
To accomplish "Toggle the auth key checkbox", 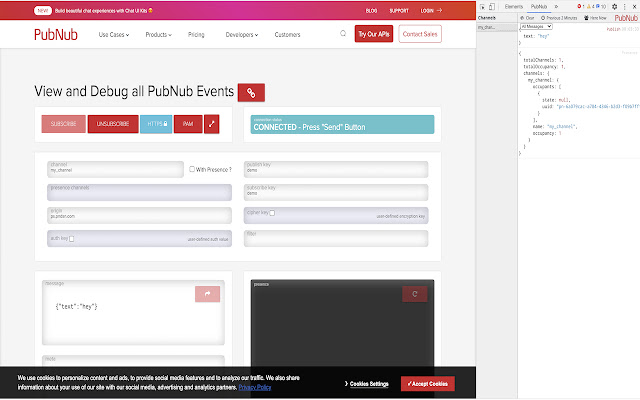I will (71, 239).
